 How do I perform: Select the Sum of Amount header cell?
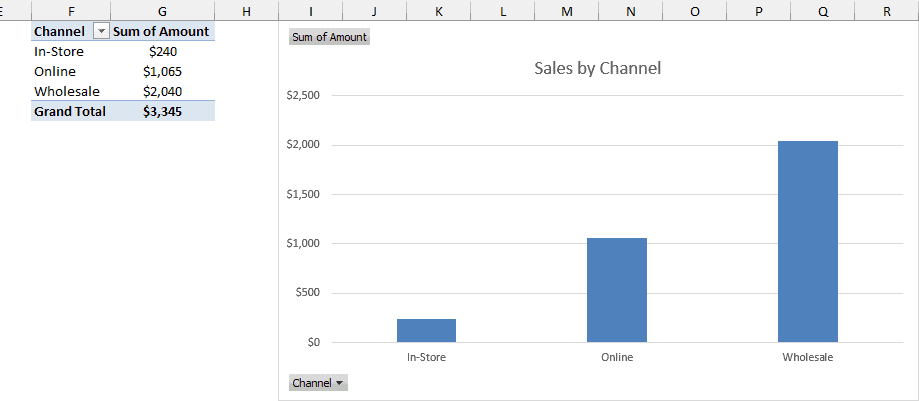[163, 31]
